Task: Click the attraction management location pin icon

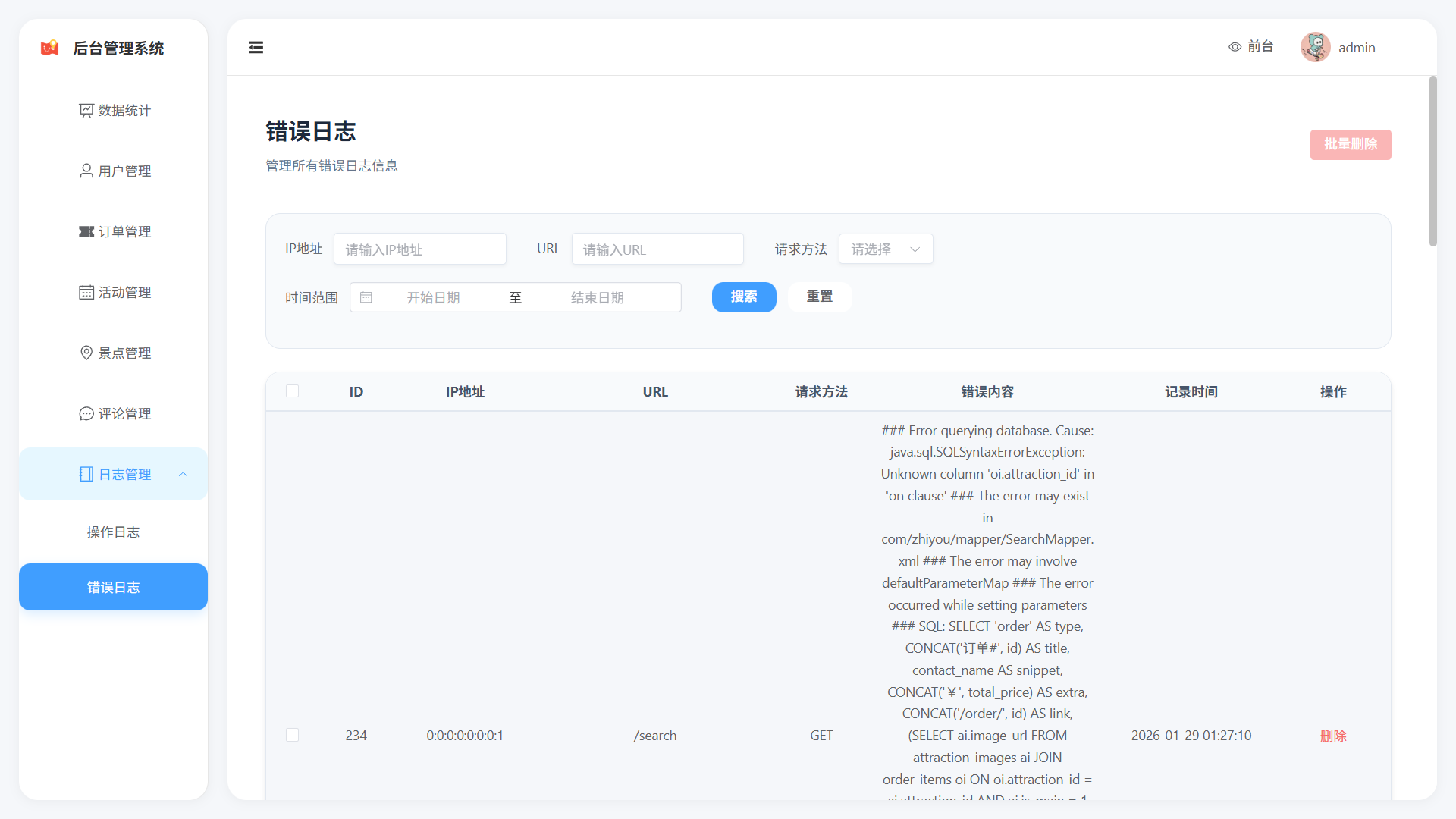Action: coord(86,353)
